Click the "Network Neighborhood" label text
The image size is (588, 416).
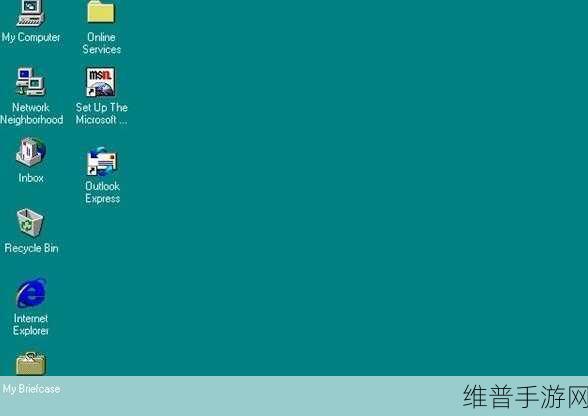click(32, 113)
